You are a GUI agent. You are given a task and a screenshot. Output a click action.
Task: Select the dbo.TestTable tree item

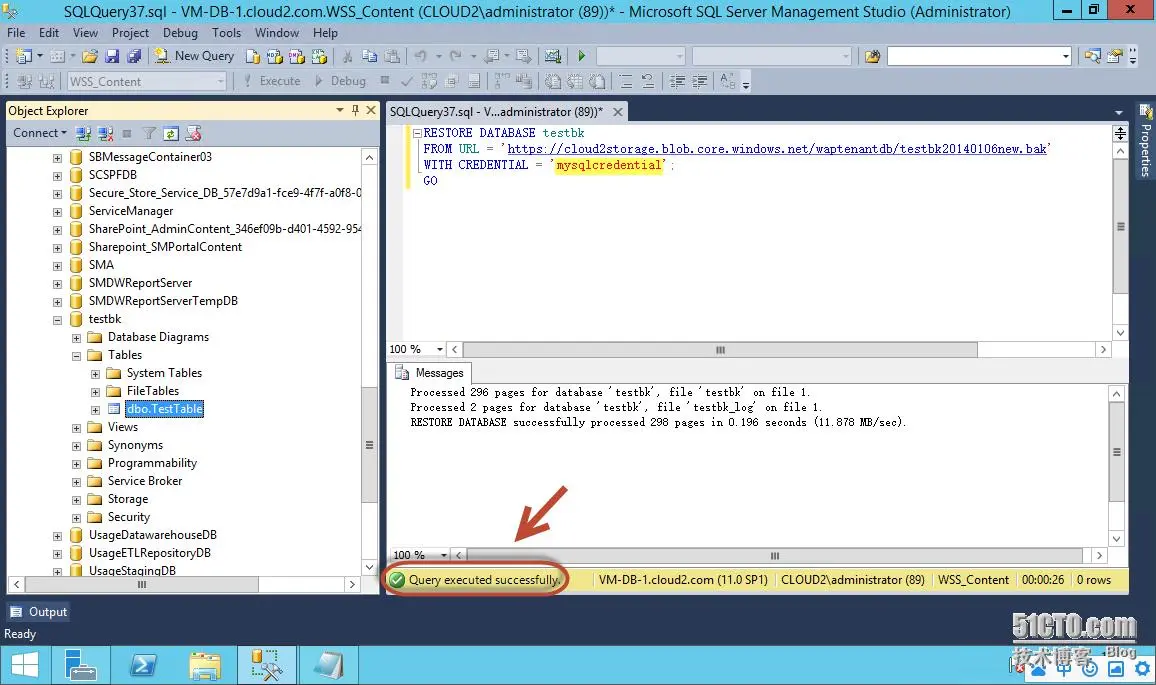tap(164, 408)
